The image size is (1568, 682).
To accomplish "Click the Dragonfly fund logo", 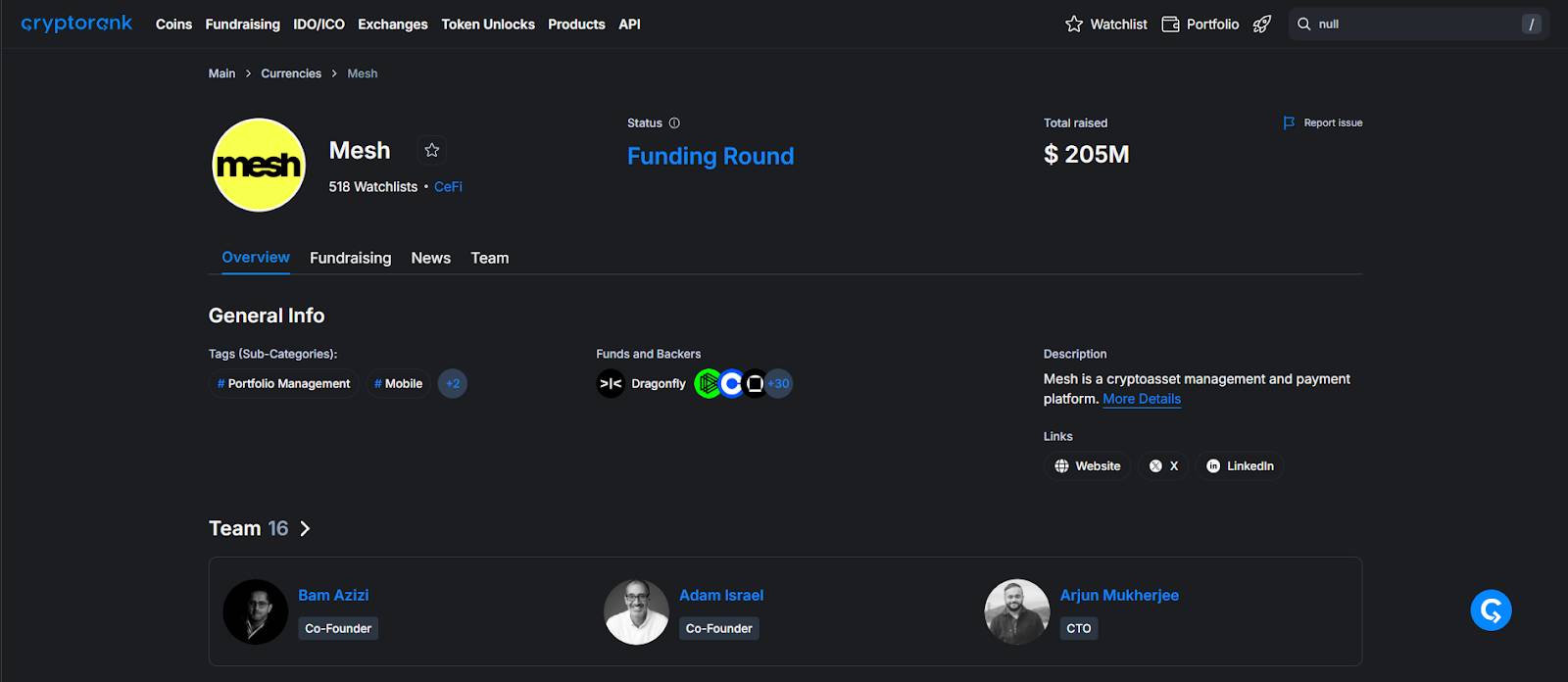I will click(611, 384).
